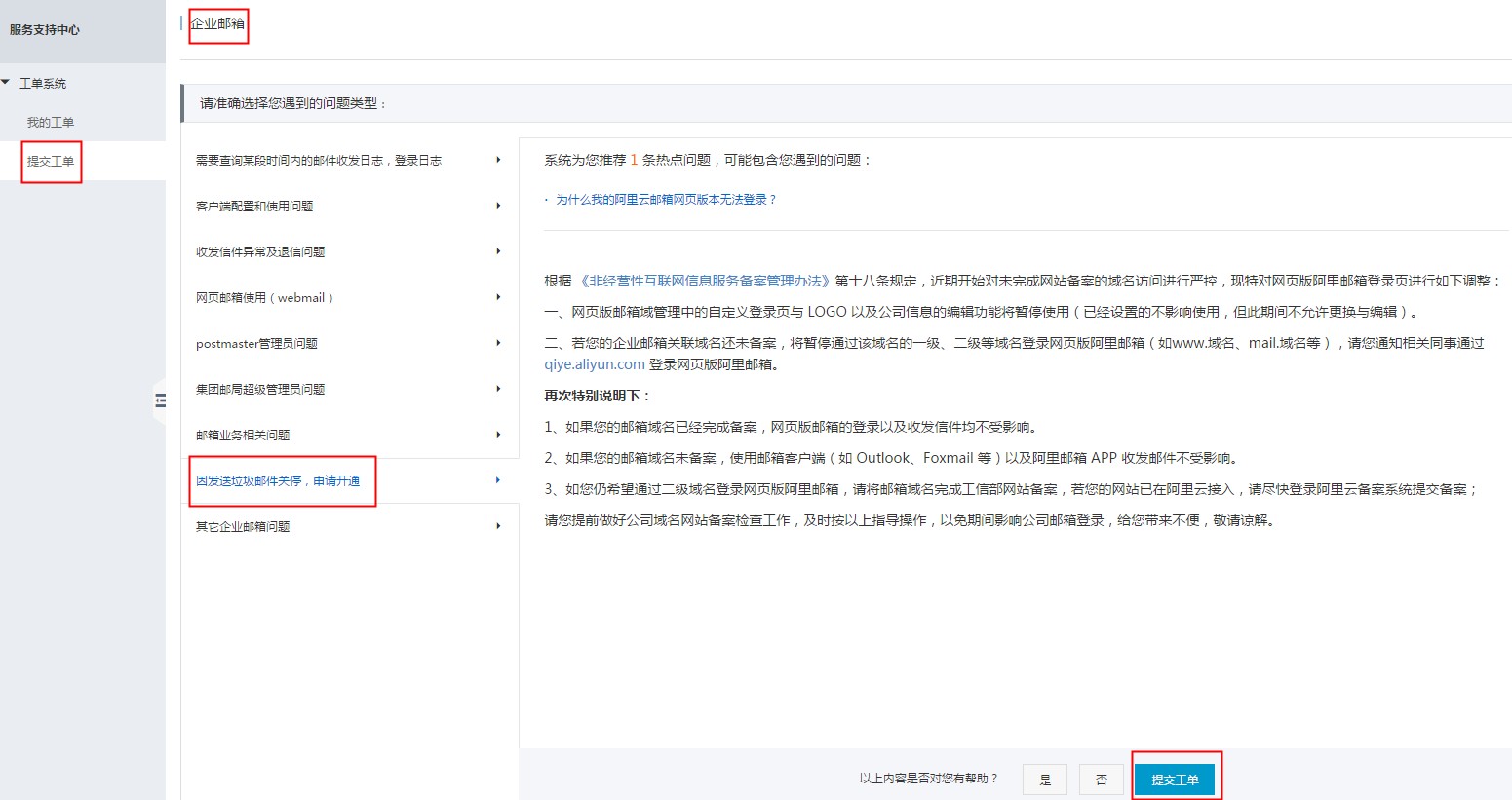The height and width of the screenshot is (800, 1512).
Task: Click 是 to mark content helpful
Action: [x=1045, y=780]
